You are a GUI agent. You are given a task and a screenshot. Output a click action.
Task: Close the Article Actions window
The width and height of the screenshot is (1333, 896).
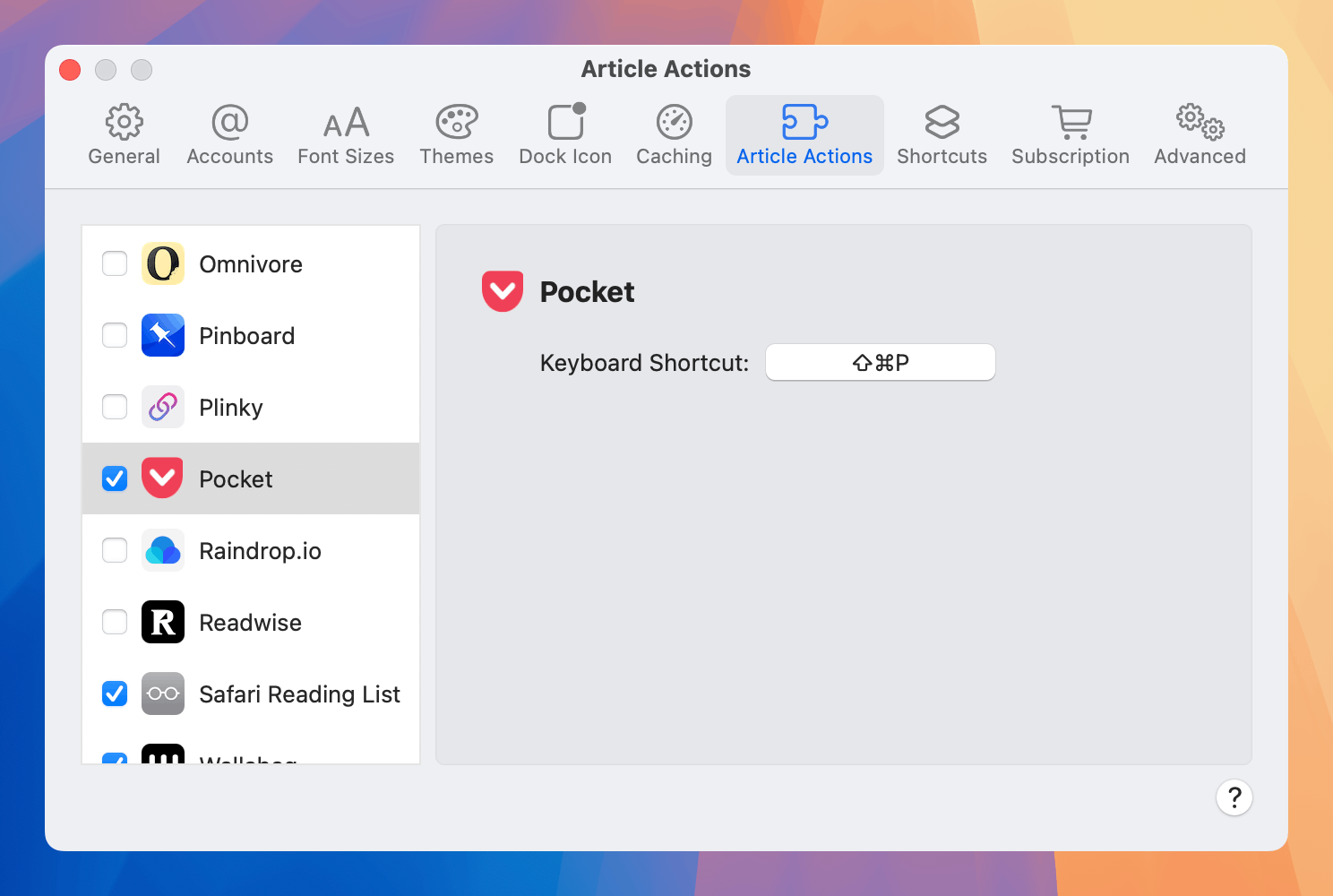pos(70,70)
